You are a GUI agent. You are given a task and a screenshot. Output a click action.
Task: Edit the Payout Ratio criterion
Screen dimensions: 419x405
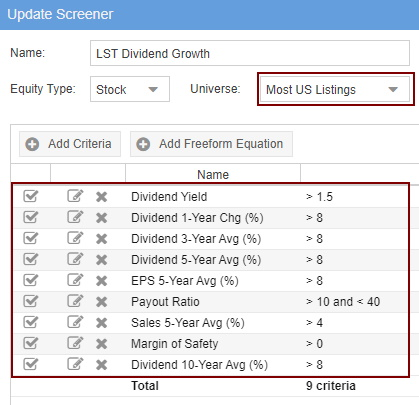pos(75,301)
